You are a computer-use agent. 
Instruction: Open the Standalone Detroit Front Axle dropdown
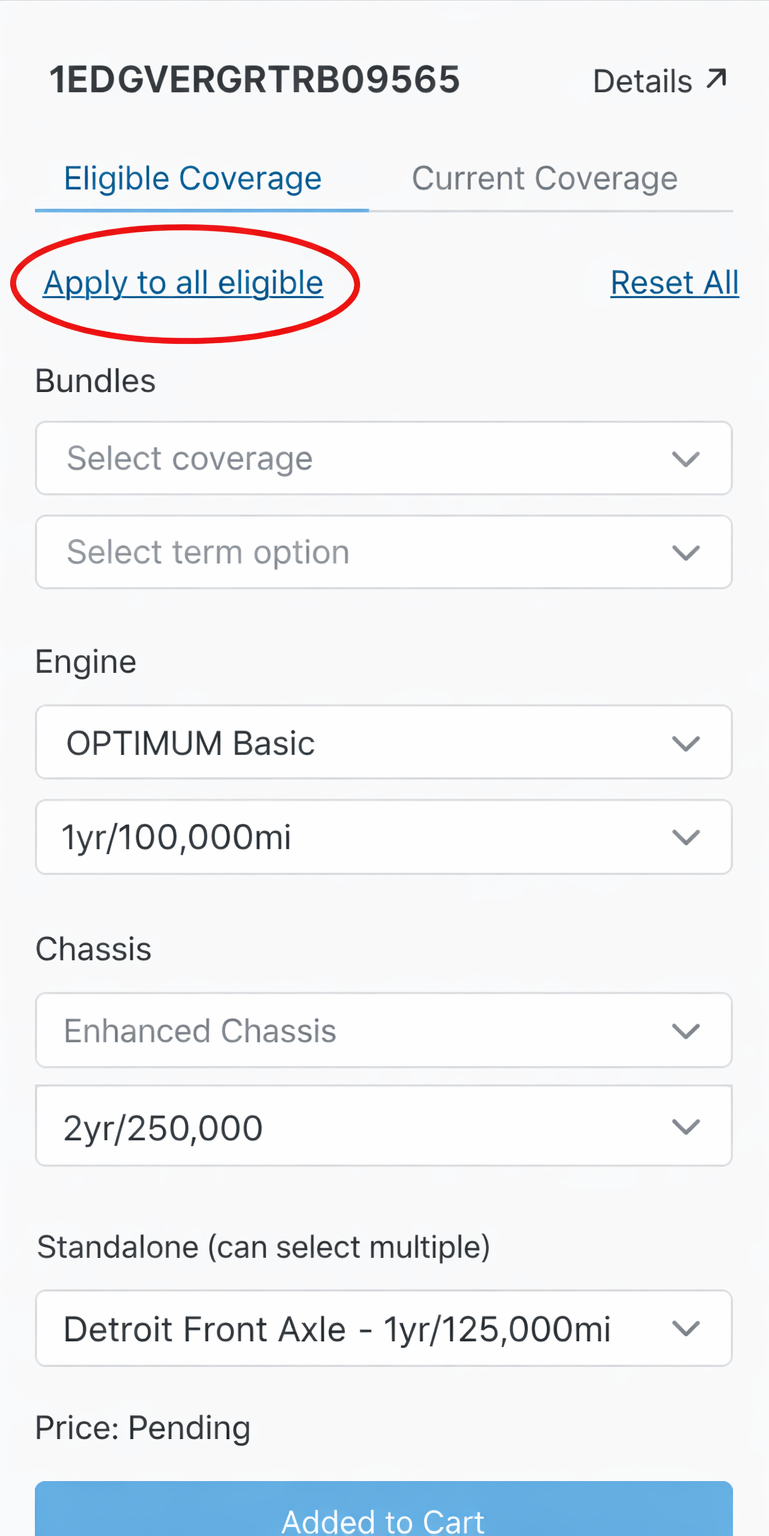point(384,1328)
